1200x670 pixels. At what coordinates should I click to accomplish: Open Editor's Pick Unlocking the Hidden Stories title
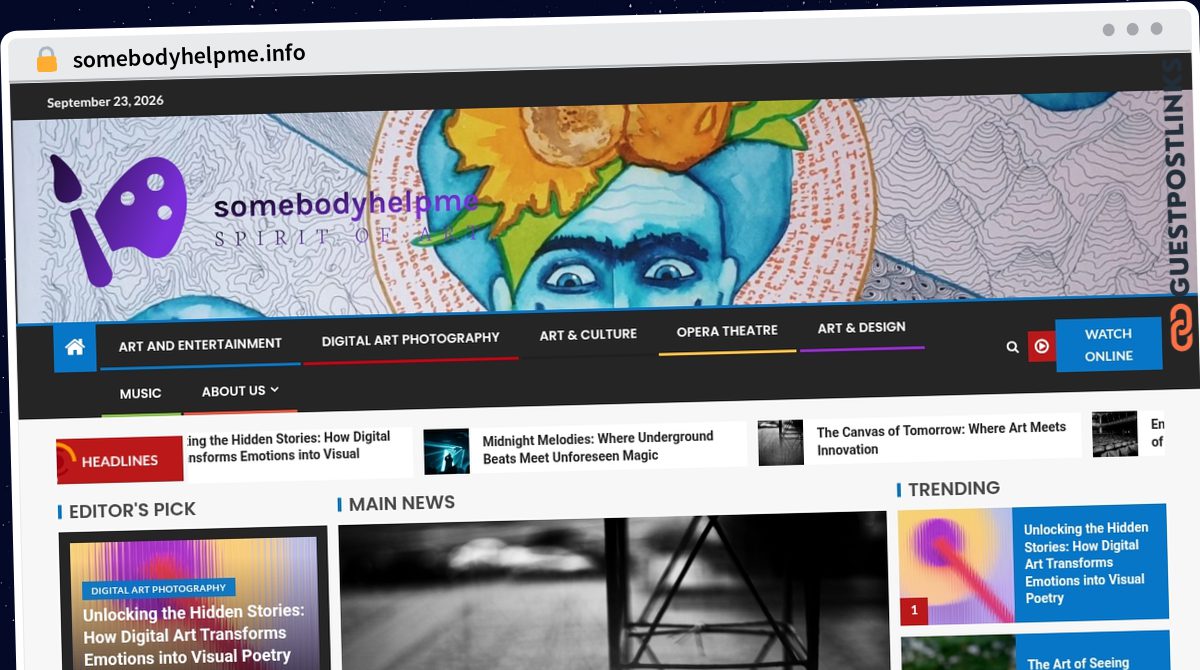click(194, 634)
